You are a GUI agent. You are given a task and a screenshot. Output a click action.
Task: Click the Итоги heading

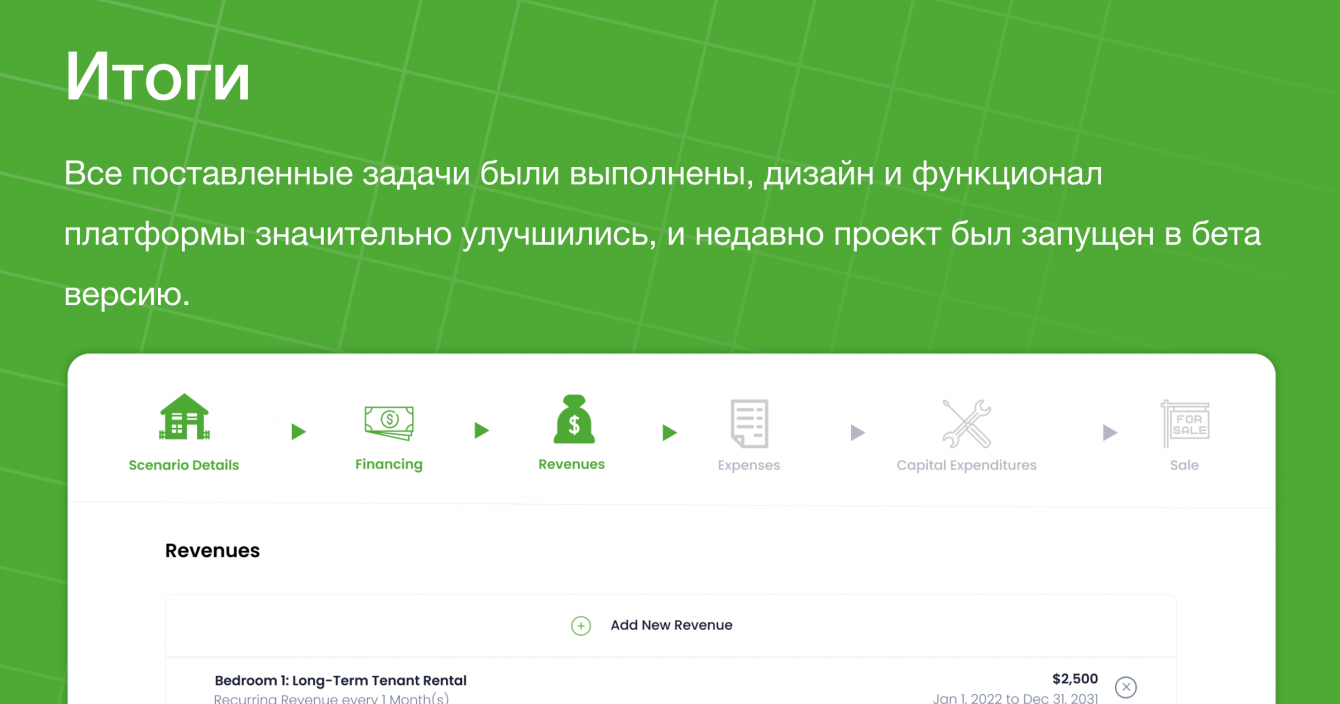click(157, 77)
